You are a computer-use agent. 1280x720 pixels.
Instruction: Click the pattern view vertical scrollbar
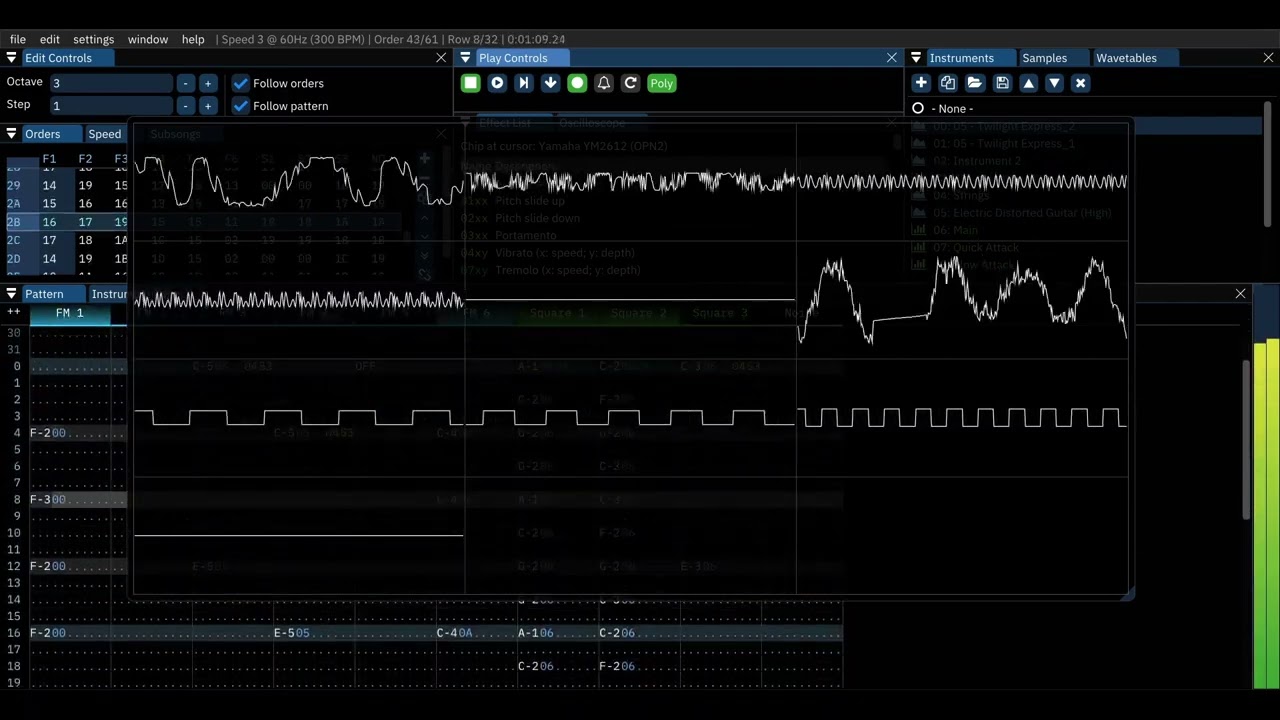click(1246, 440)
